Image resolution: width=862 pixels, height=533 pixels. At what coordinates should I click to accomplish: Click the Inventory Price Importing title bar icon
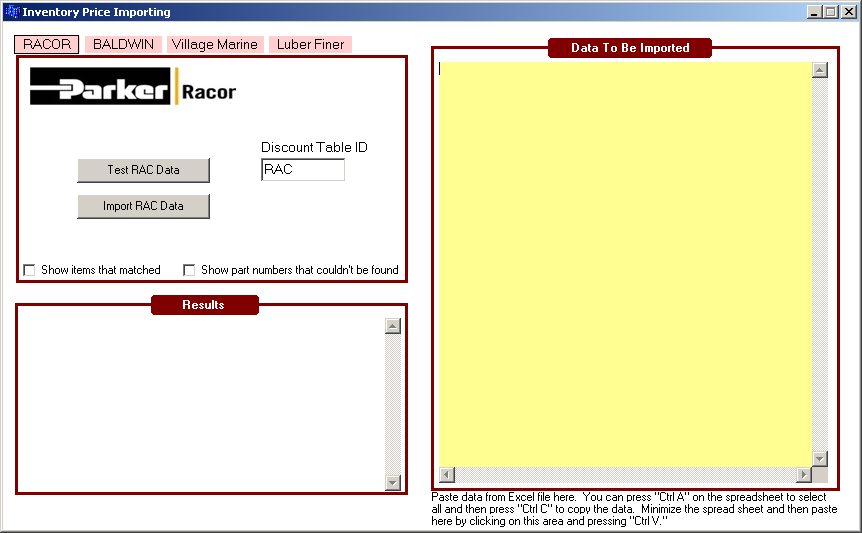(x=12, y=12)
